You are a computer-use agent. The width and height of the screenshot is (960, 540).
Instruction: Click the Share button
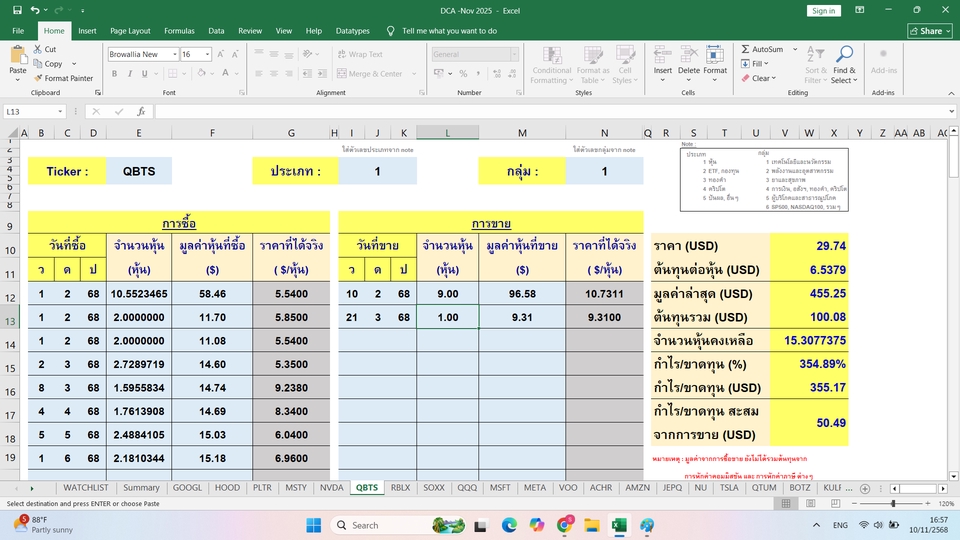[x=925, y=31]
